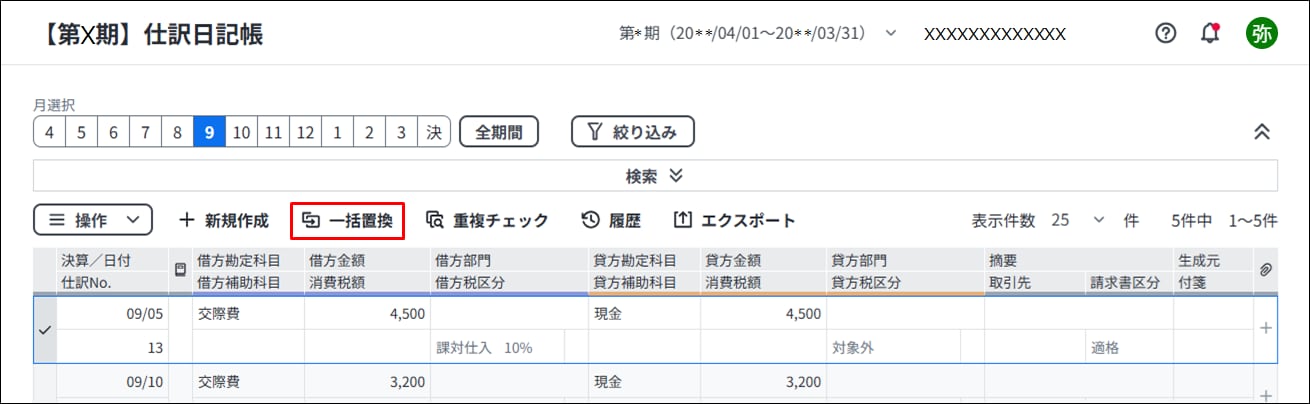Select month 10 tab
Image resolution: width=1310 pixels, height=404 pixels.
tap(241, 131)
